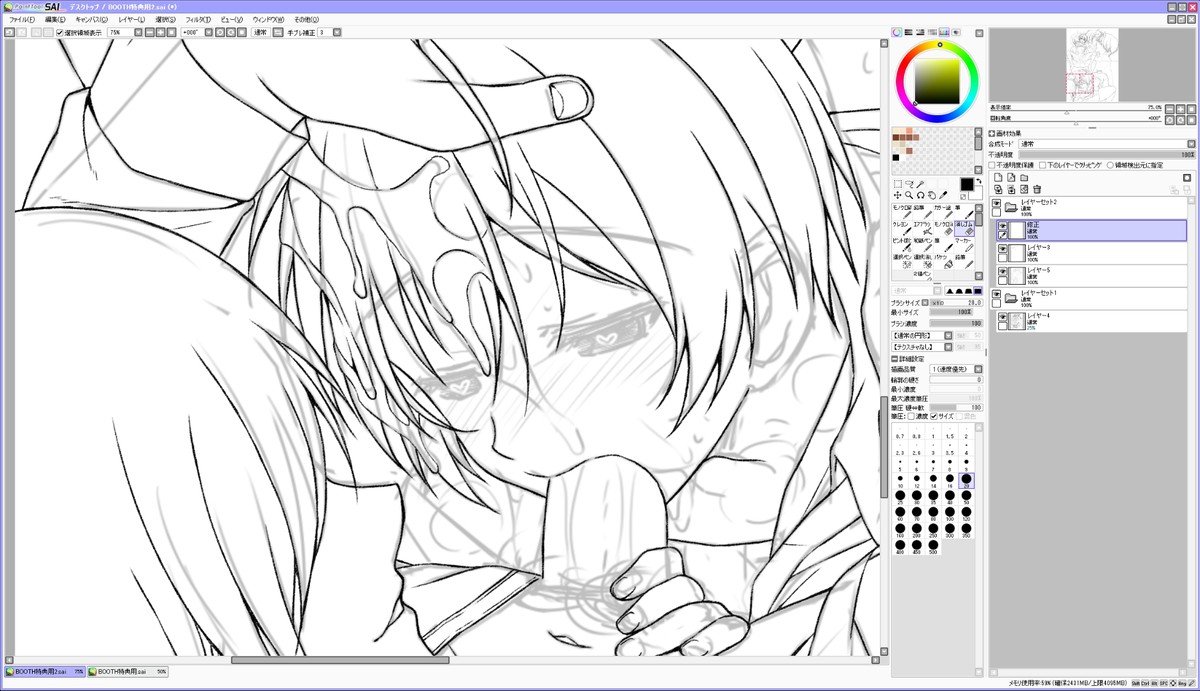1200x691 pixels.
Task: Click the primary black foreground color swatch
Action: 966,184
